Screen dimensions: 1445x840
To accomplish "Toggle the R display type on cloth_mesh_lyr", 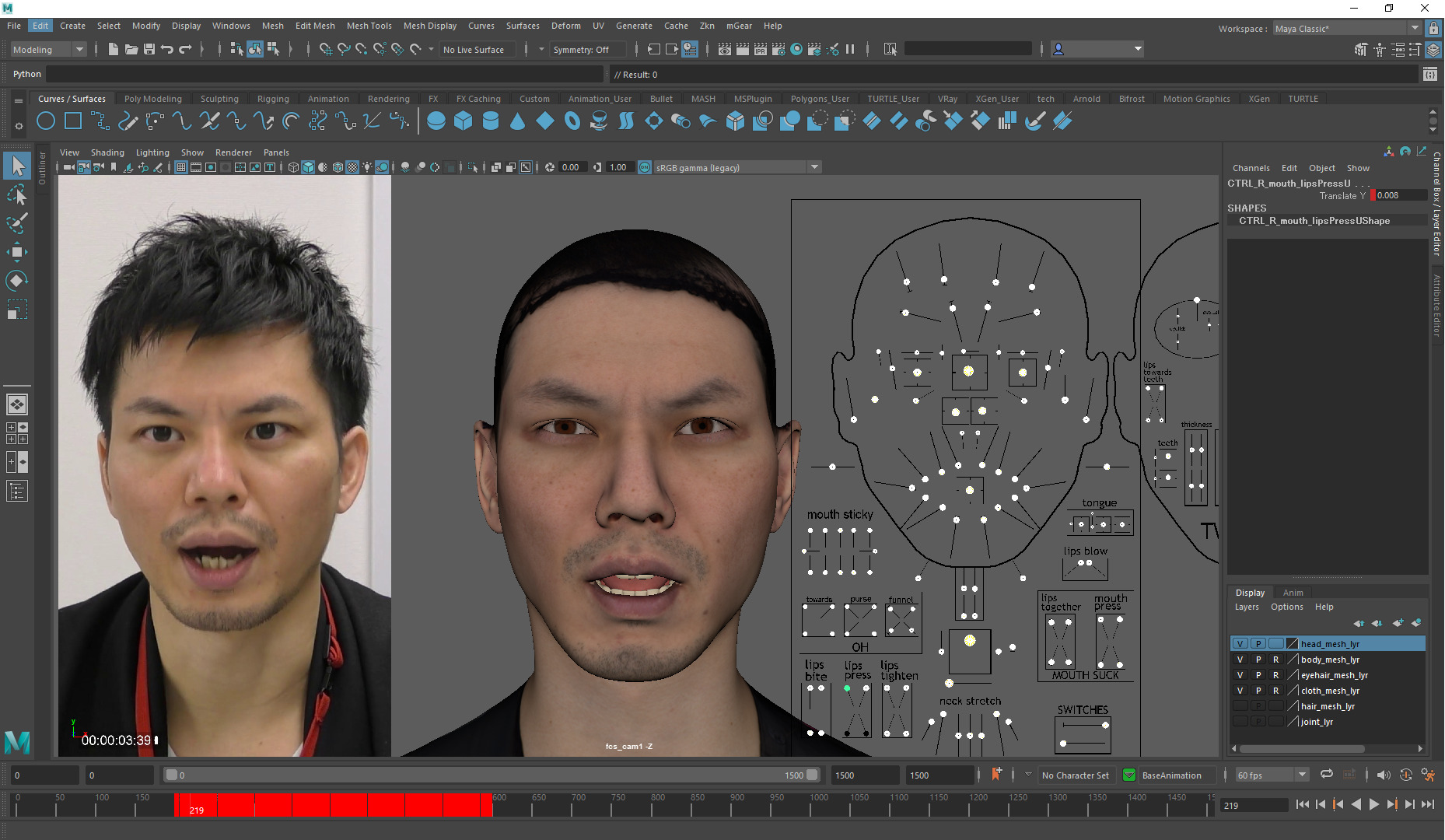I will point(1275,691).
